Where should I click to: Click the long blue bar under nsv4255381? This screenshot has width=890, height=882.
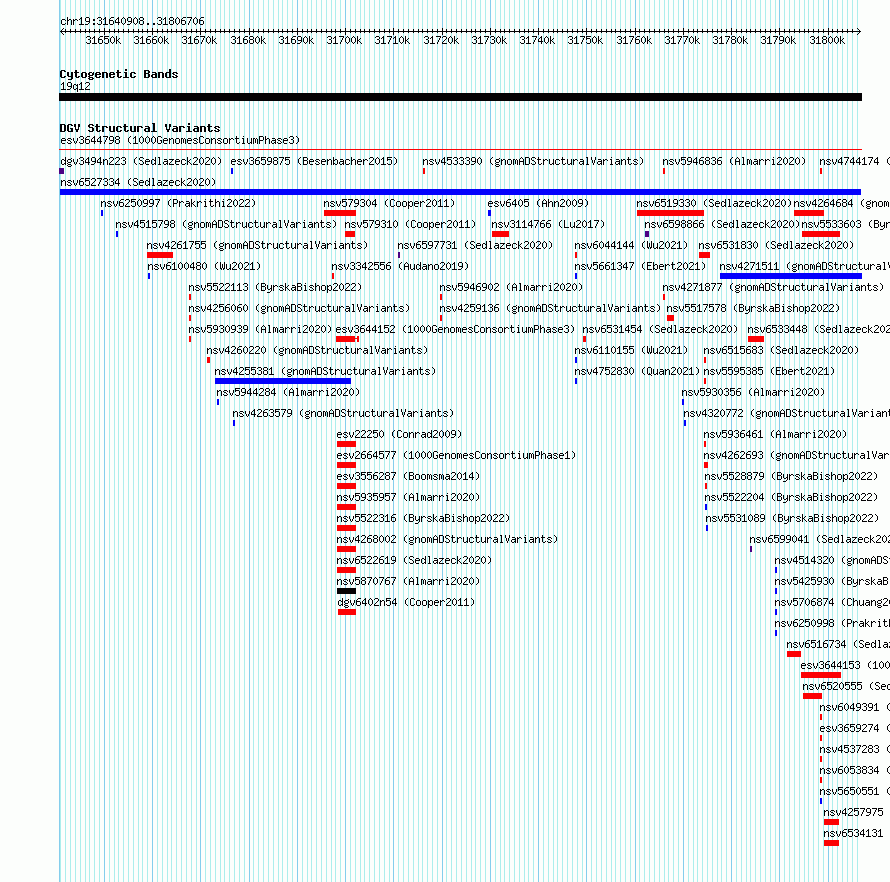283,381
